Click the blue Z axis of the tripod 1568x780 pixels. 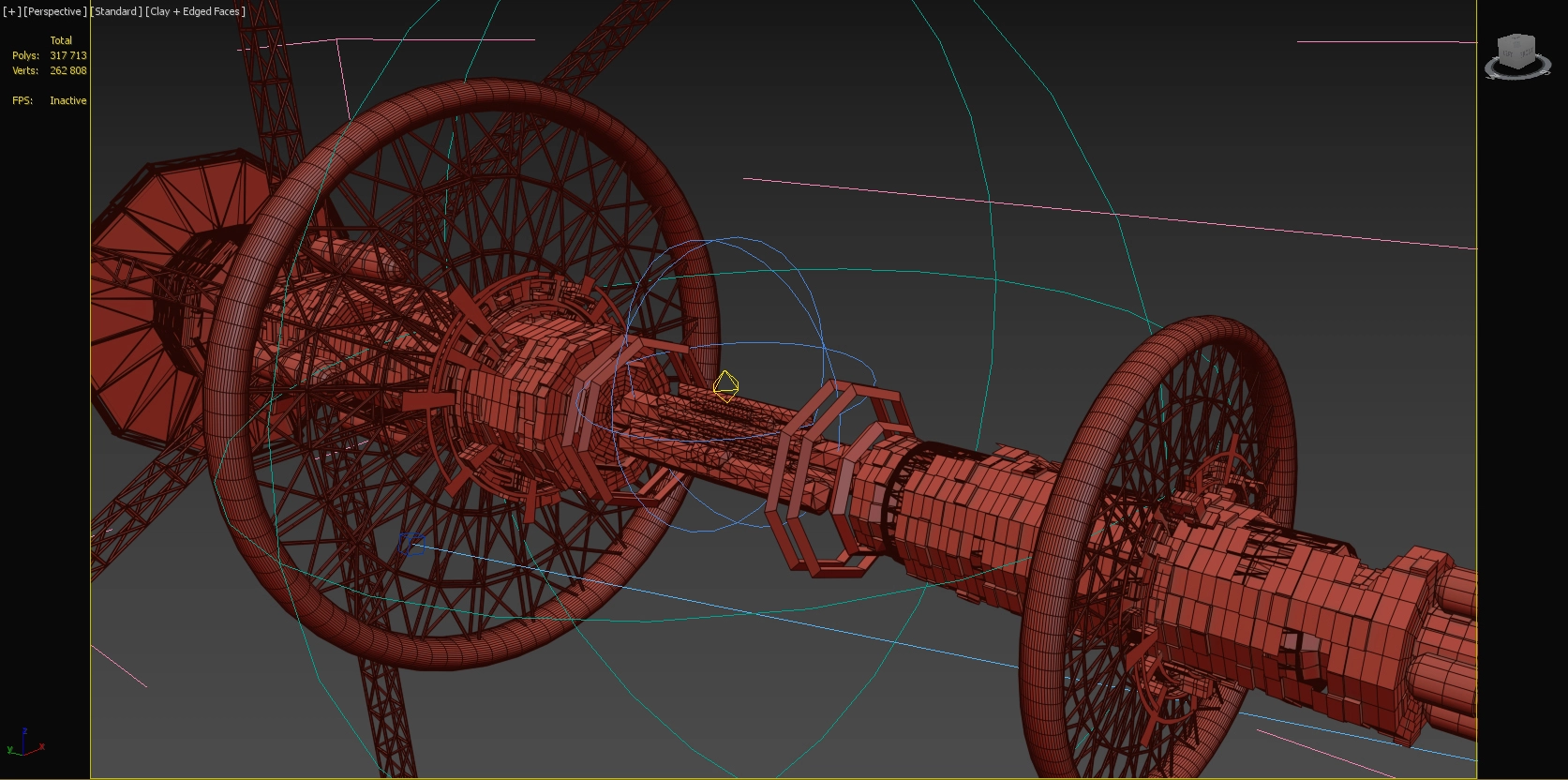click(x=23, y=733)
